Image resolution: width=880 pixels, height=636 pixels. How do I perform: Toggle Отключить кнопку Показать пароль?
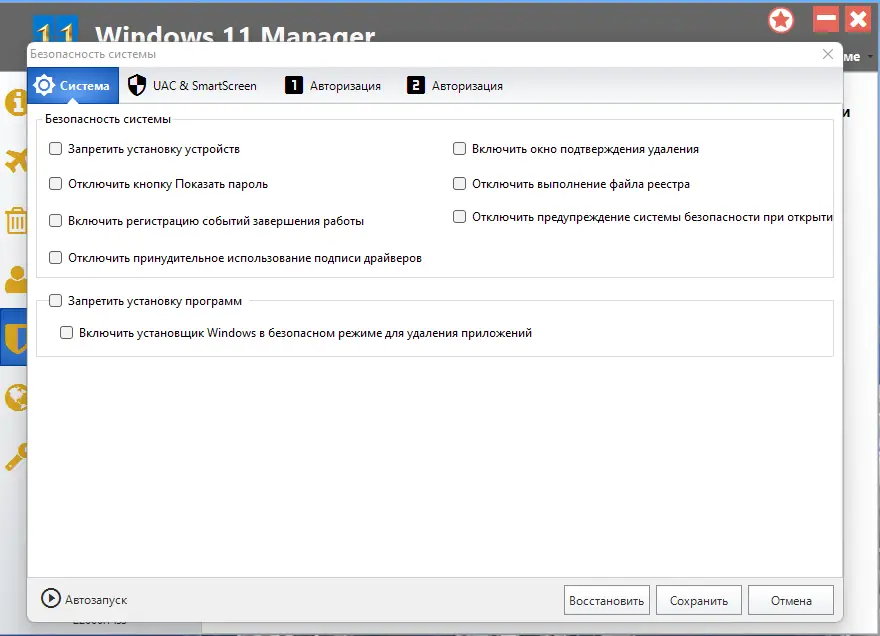56,184
